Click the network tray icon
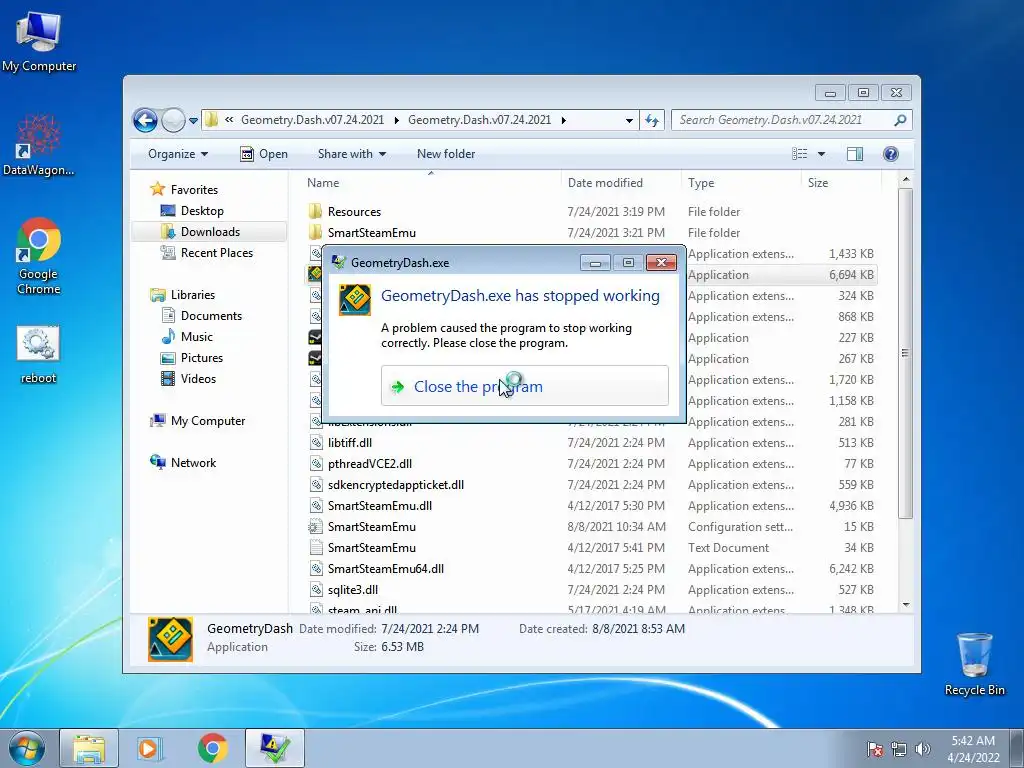Viewport: 1024px width, 768px height. [899, 749]
